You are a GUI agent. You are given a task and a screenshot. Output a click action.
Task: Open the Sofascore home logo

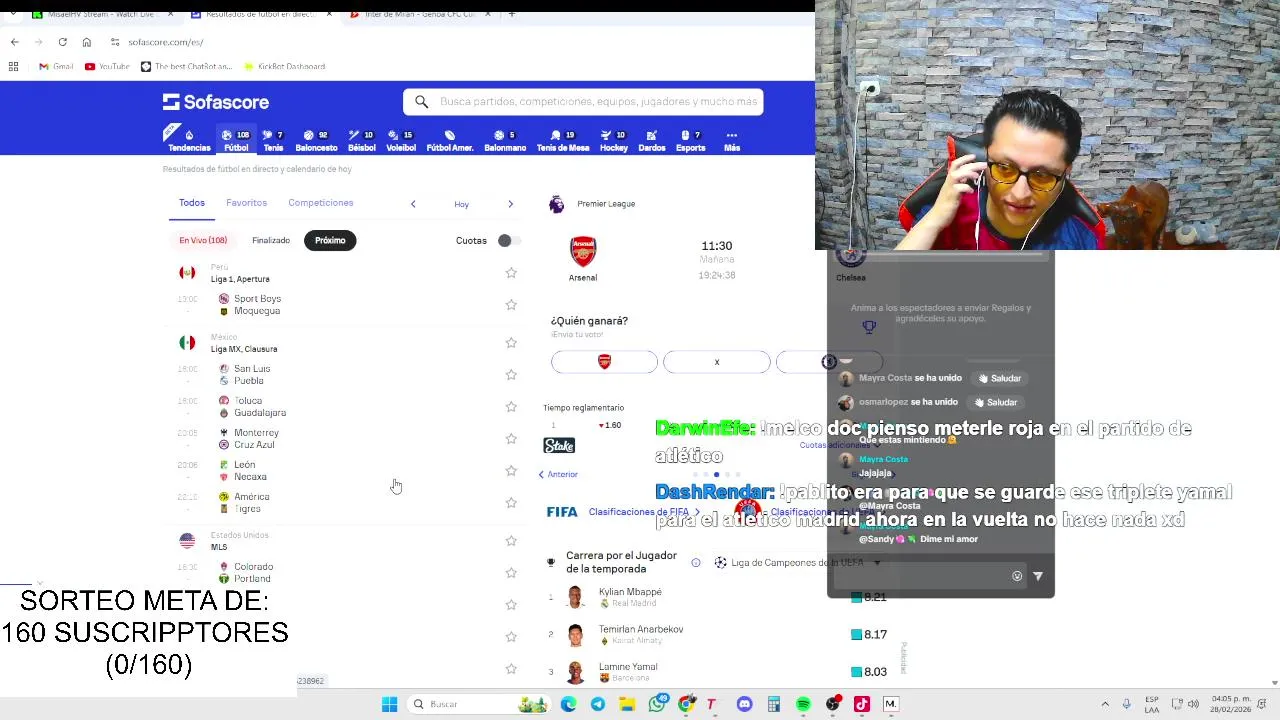point(216,102)
